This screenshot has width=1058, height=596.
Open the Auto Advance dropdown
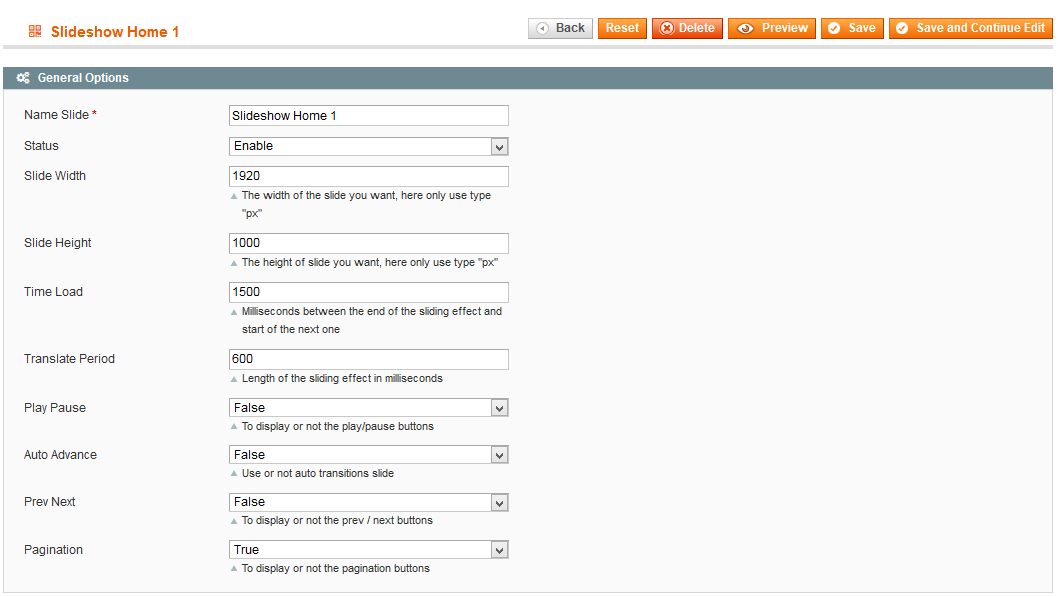368,455
